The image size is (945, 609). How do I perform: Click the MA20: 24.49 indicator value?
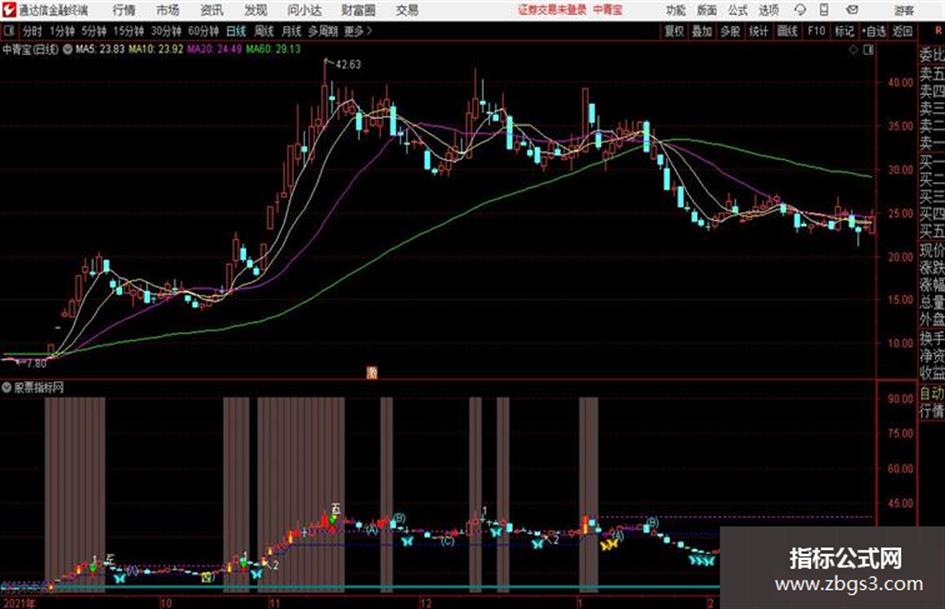[215, 49]
